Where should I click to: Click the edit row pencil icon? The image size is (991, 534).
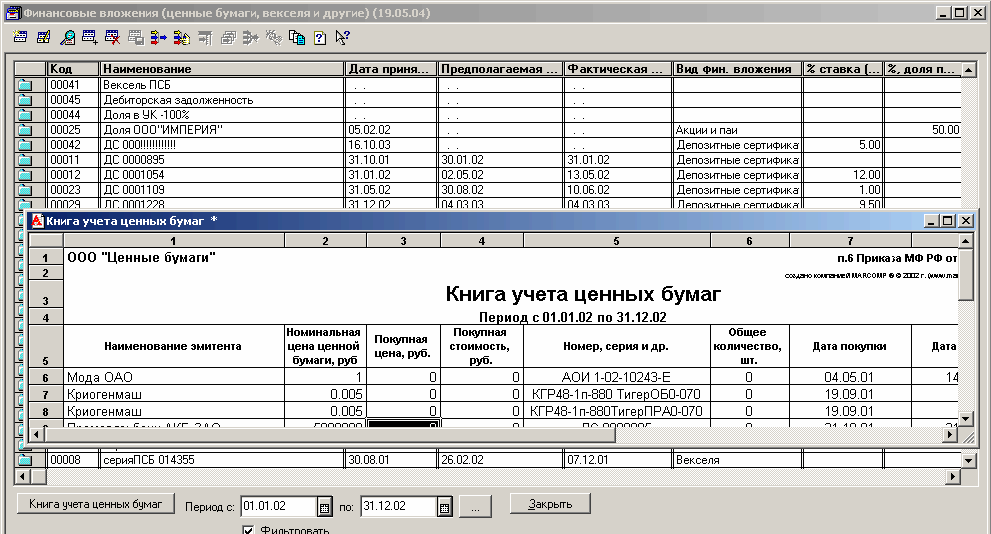(x=44, y=38)
